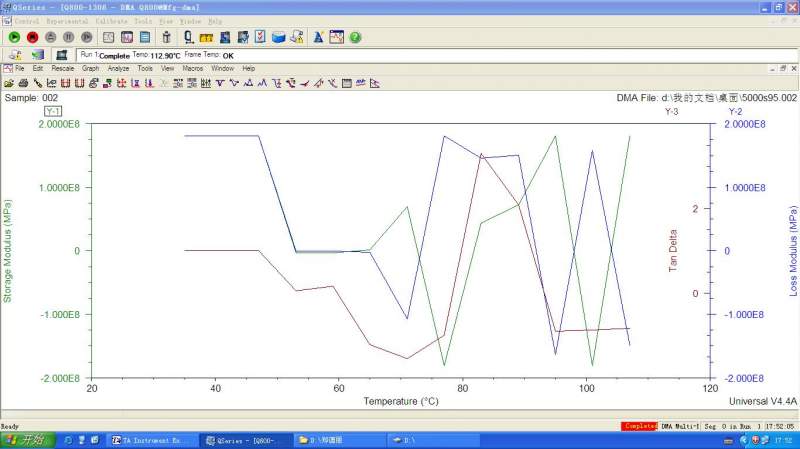Click the dark computer screen icon left of Run status
This screenshot has width=800, height=449.
point(62,55)
